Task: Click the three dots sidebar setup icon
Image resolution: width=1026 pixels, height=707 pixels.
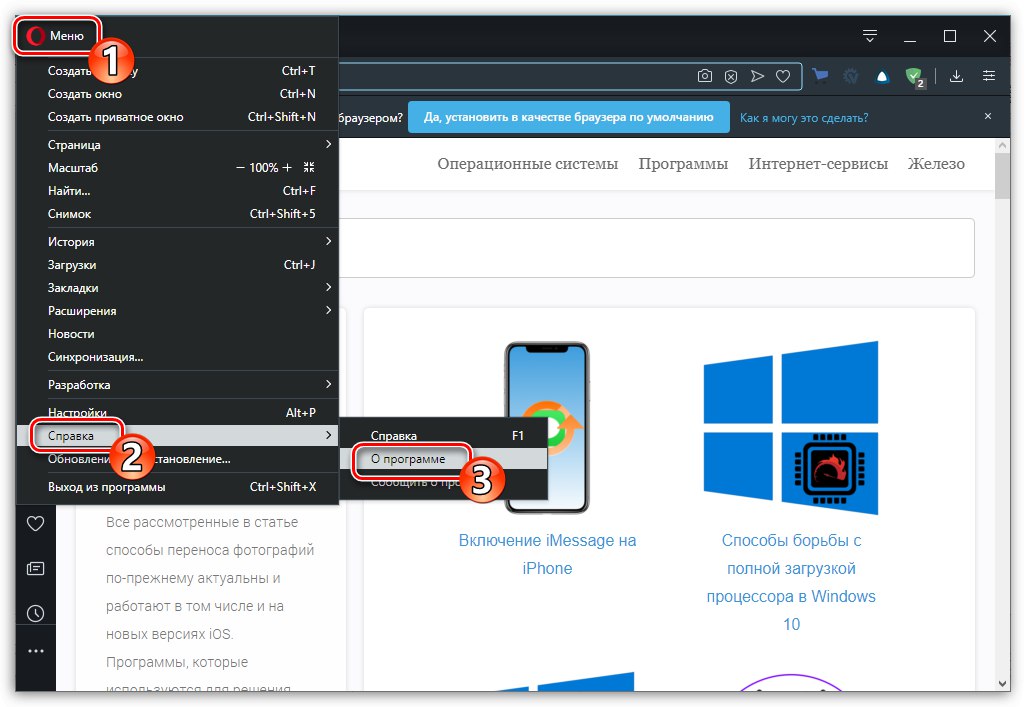Action: click(x=35, y=651)
